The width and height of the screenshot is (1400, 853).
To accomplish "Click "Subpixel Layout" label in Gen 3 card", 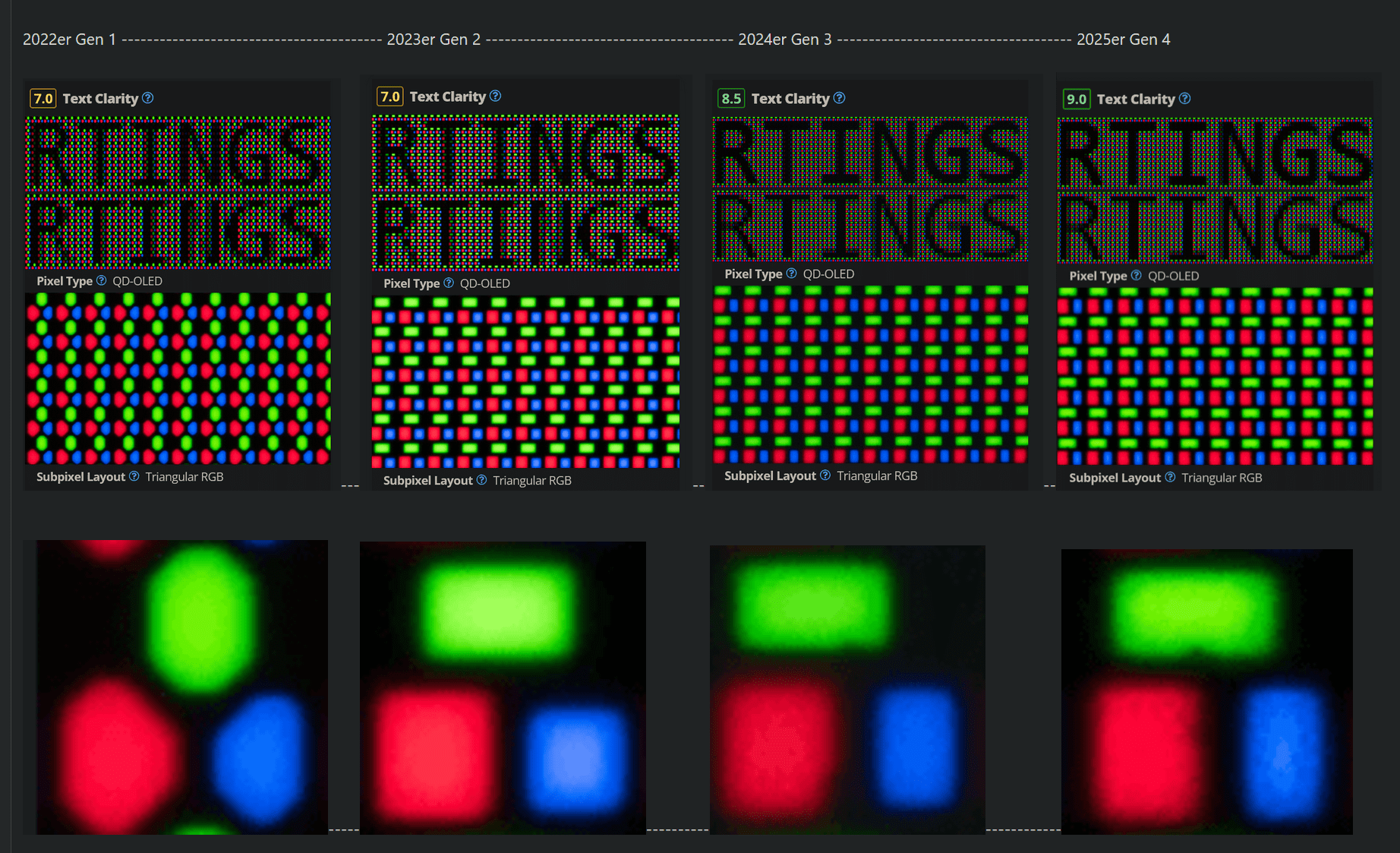I will click(x=770, y=475).
